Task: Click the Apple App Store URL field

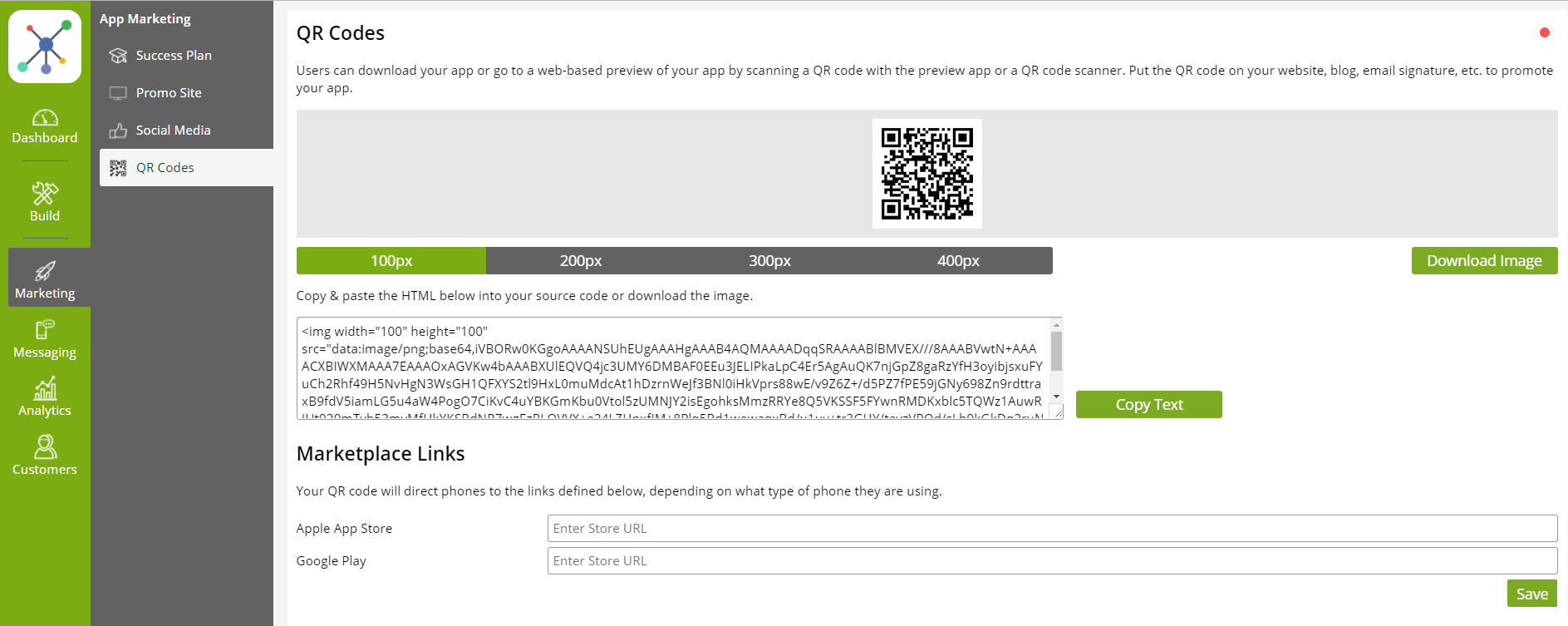Action: coord(1052,529)
